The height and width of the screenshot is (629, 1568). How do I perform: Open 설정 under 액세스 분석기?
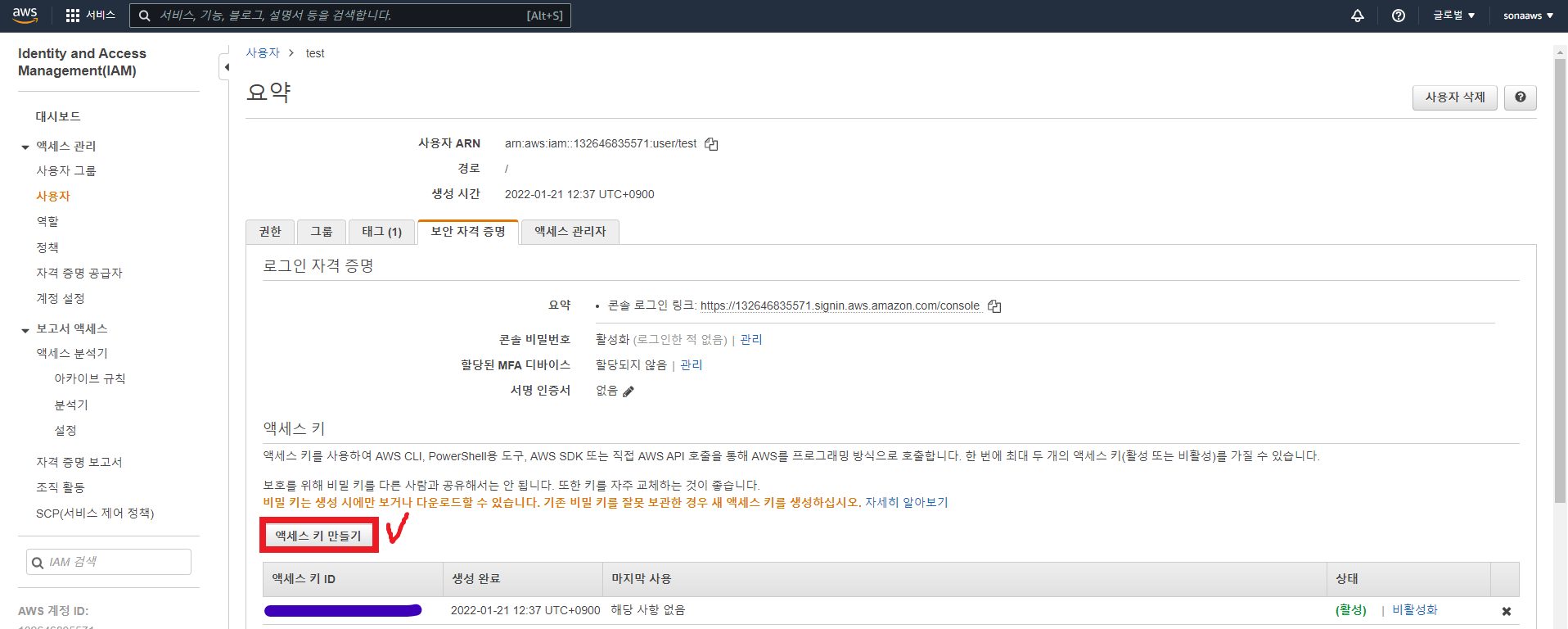click(x=65, y=430)
